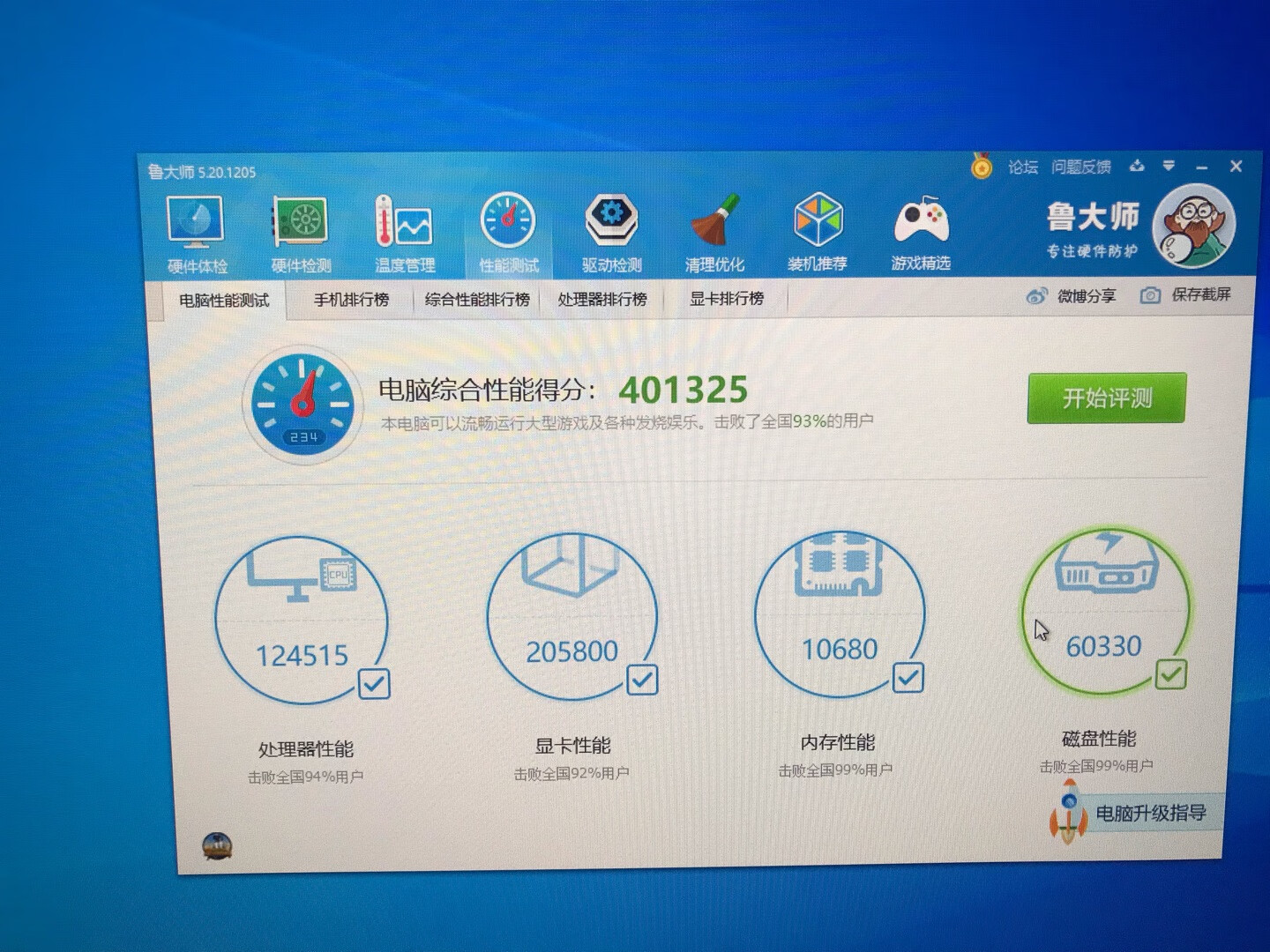Click the GPU score 205800
The image size is (1270, 952).
571,651
